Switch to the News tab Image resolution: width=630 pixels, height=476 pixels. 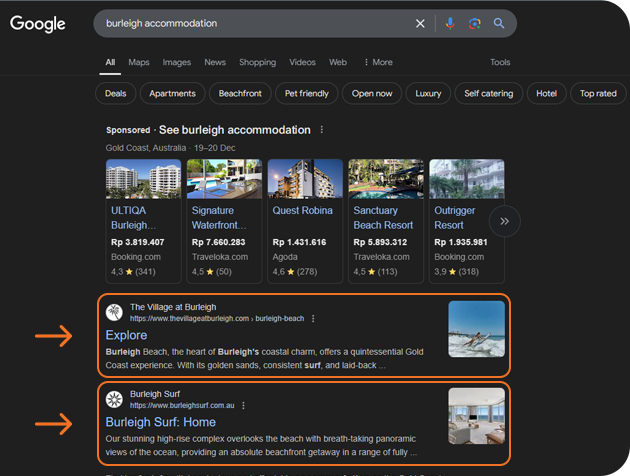(215, 62)
